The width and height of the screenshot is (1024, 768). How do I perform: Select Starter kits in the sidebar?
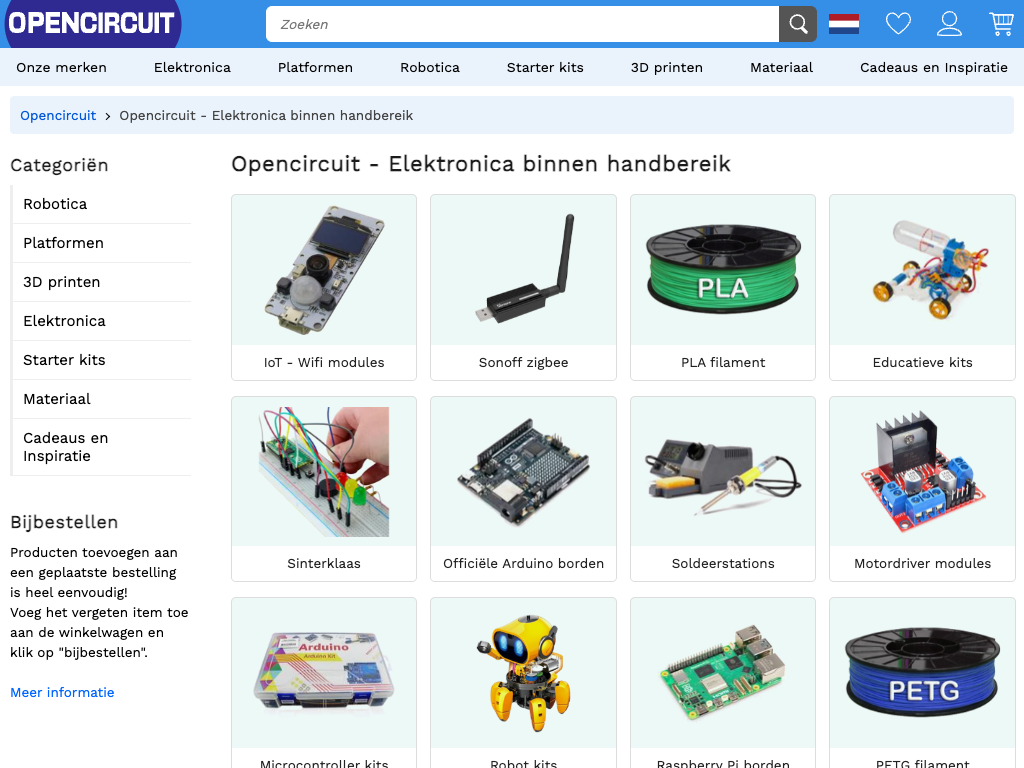[103, 360]
